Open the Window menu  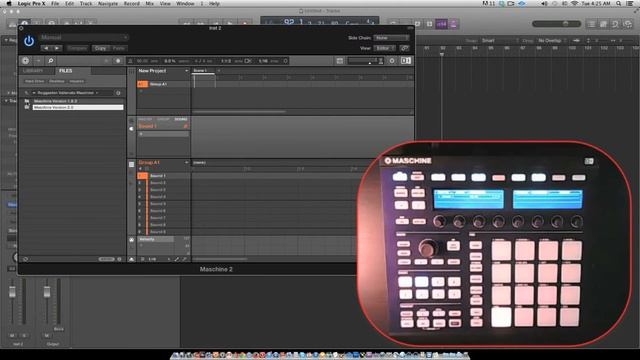185,3
